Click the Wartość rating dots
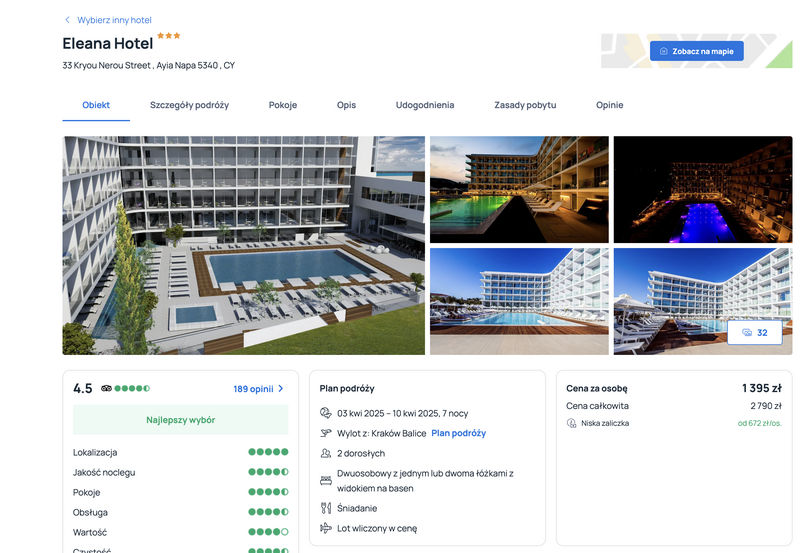This screenshot has width=800, height=553. (x=268, y=532)
